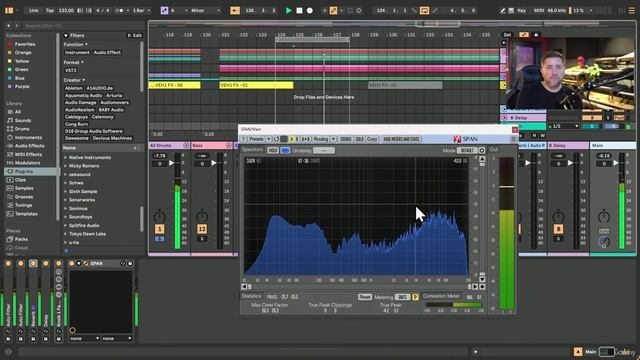The height and width of the screenshot is (360, 640).
Task: Expand the Nicky Romero plug-in folder
Action: pyautogui.click(x=66, y=166)
